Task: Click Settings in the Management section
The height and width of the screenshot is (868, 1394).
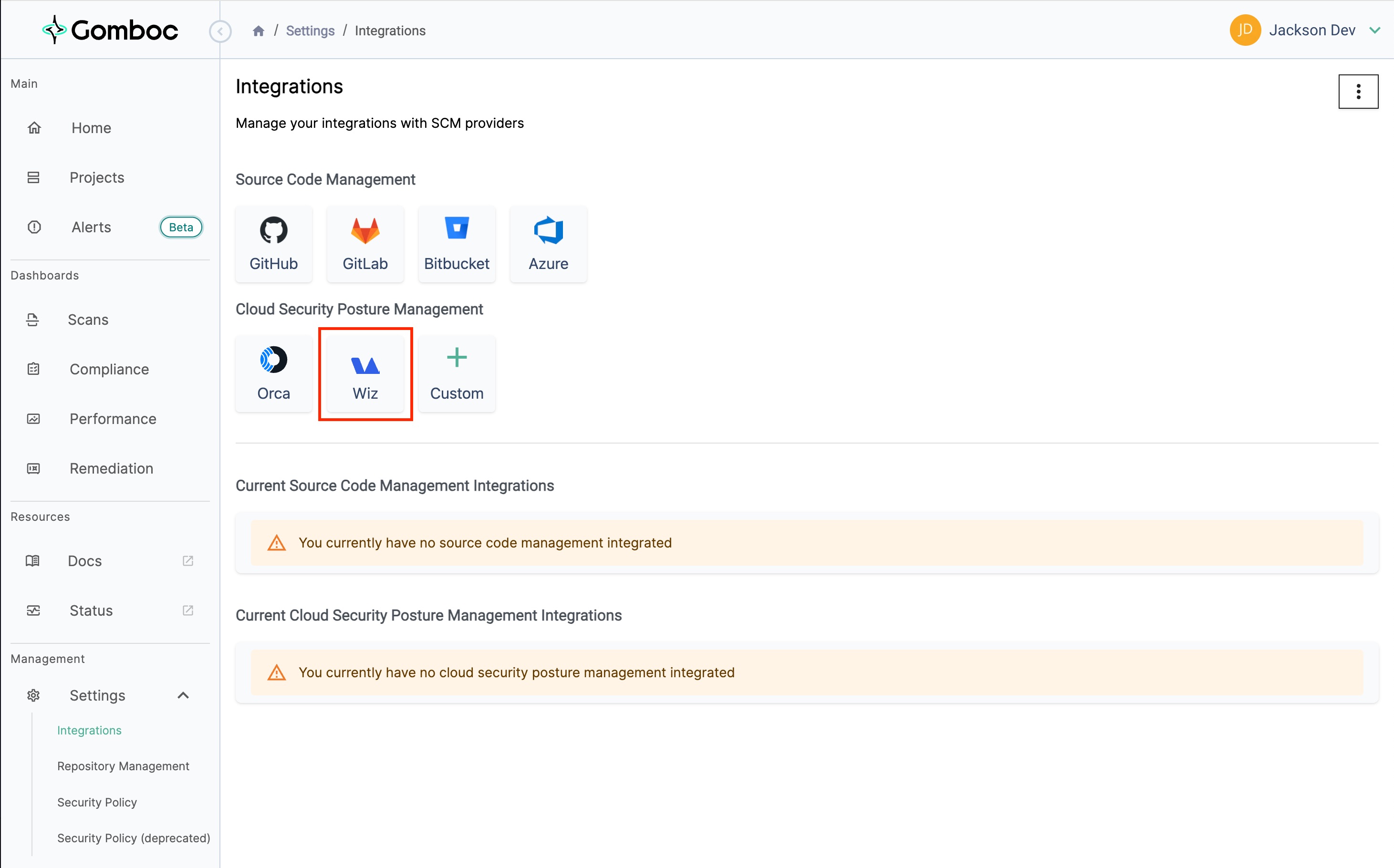Action: coord(97,695)
